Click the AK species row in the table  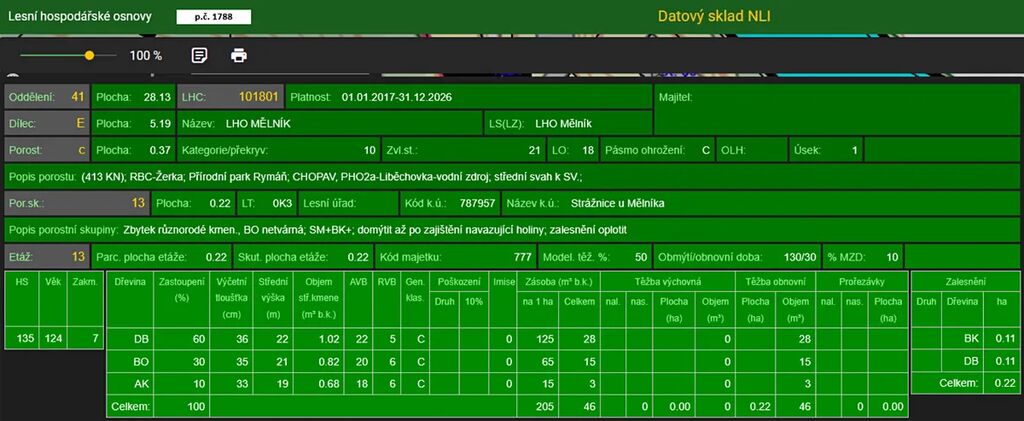141,383
